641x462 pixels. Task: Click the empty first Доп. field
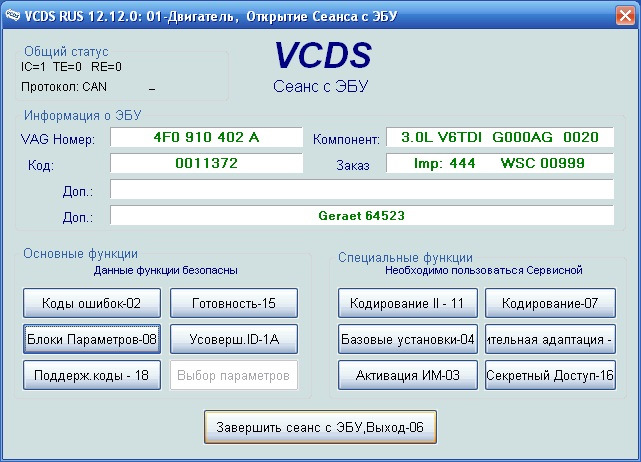click(x=362, y=189)
